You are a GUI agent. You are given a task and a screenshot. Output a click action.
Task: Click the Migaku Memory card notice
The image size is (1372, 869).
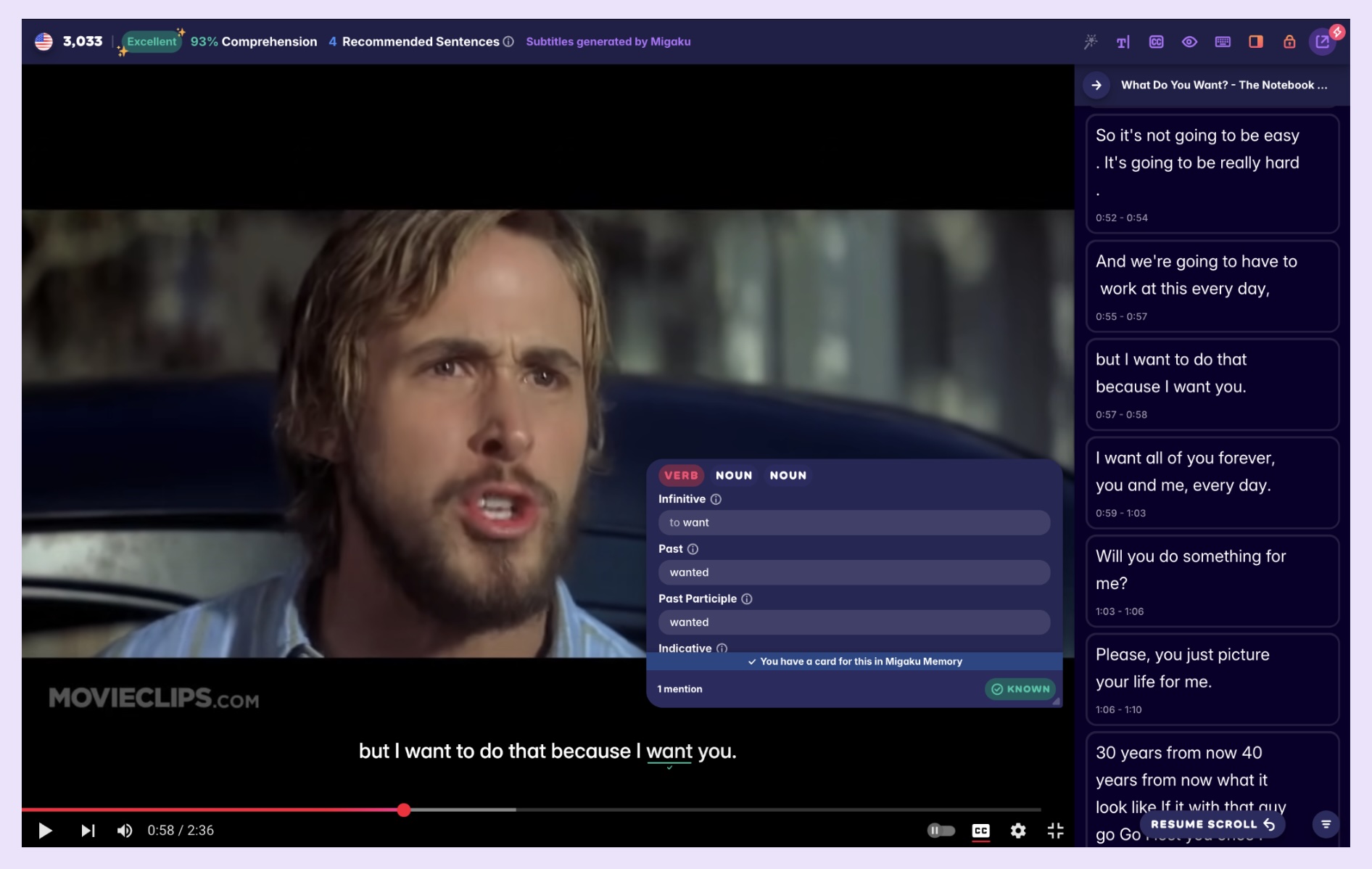(x=854, y=662)
